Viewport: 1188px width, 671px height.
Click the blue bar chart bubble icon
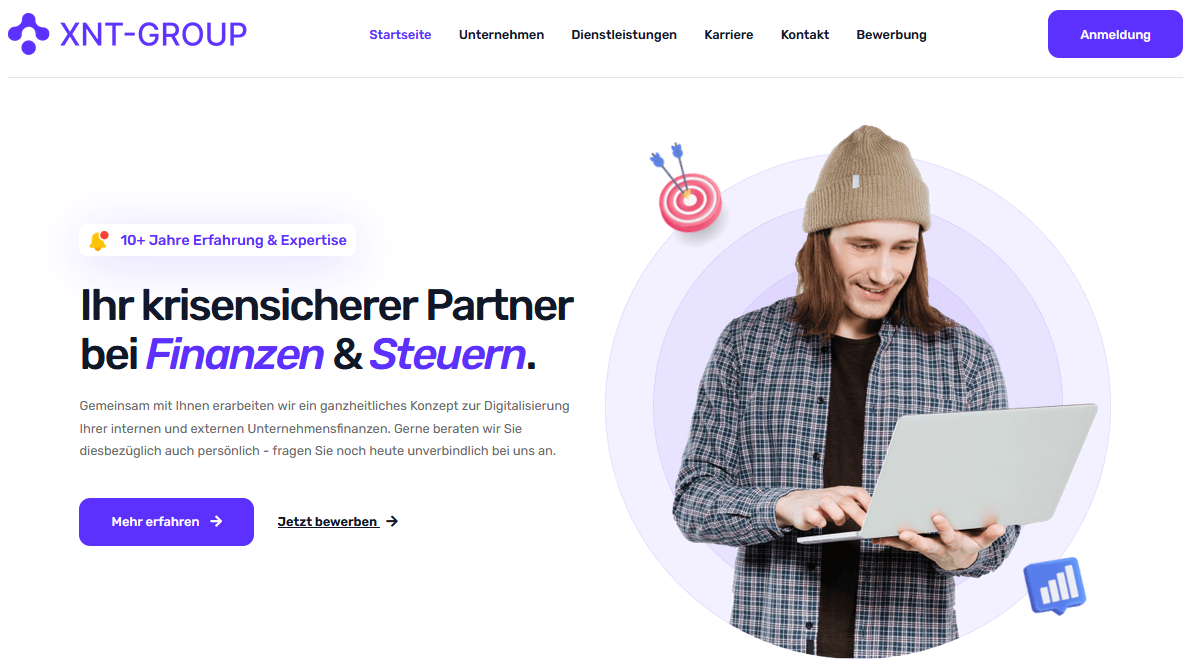click(x=1055, y=586)
